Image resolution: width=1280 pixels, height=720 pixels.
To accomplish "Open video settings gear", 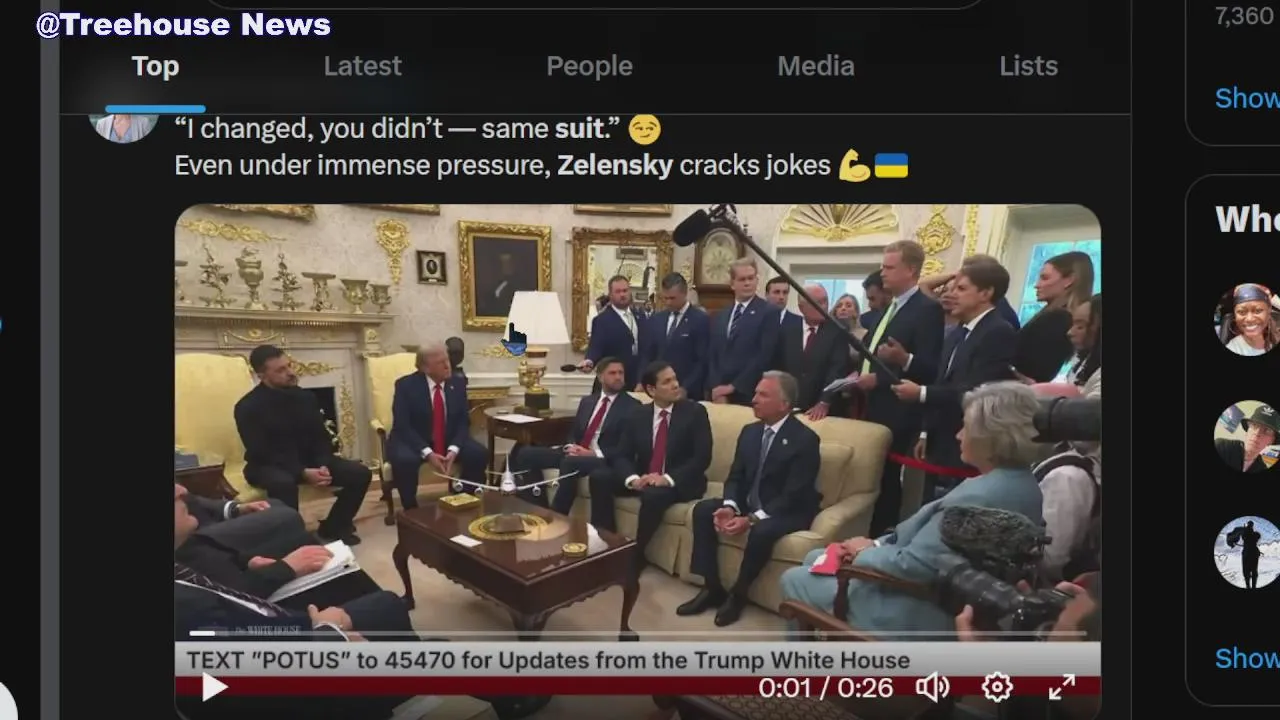I will 997,687.
